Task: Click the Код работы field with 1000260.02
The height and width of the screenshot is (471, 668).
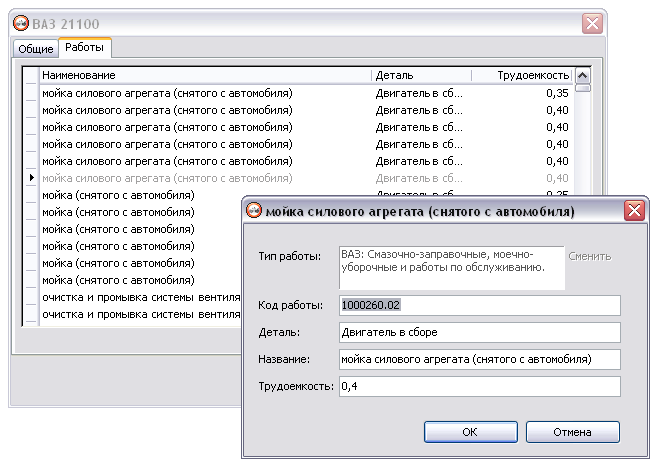Action: pos(480,305)
